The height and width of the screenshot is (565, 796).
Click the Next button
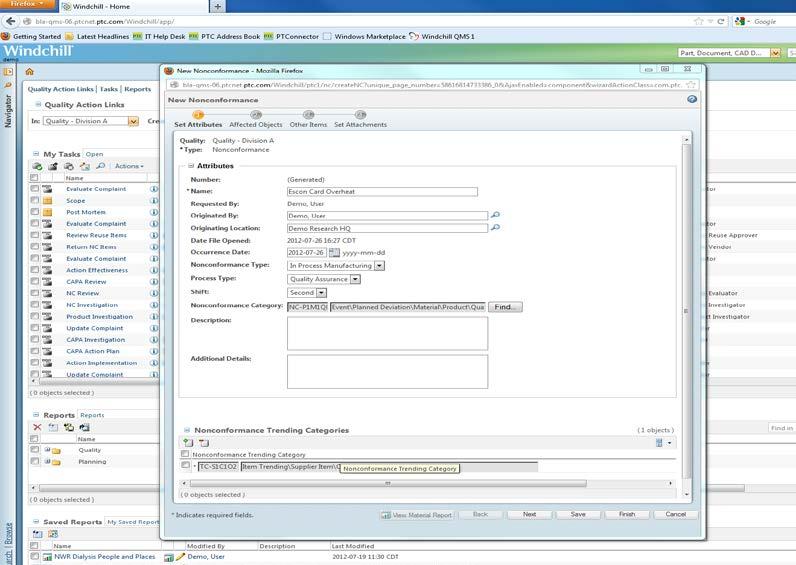(x=529, y=515)
